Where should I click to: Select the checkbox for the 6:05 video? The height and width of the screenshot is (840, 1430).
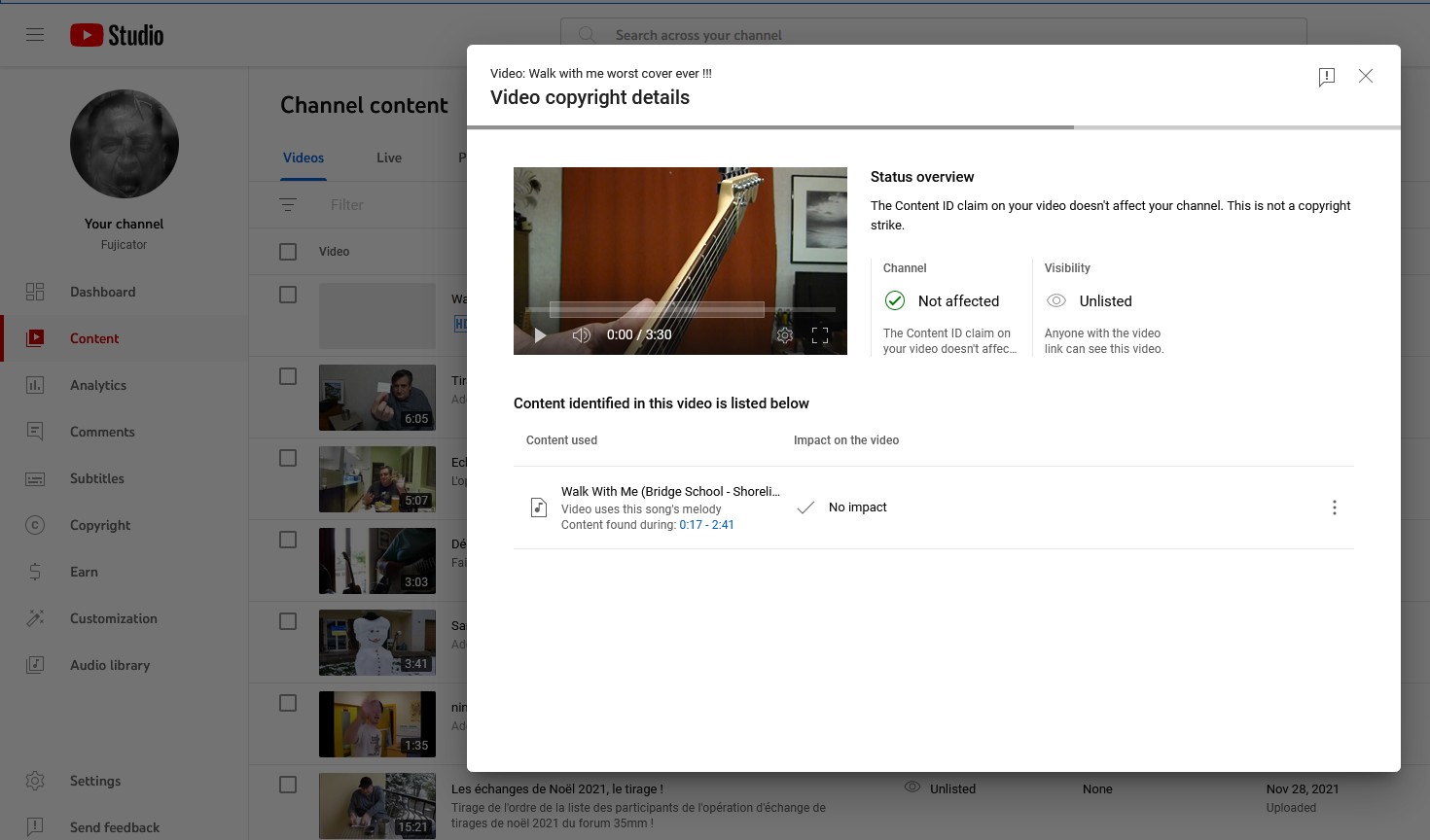tap(288, 376)
